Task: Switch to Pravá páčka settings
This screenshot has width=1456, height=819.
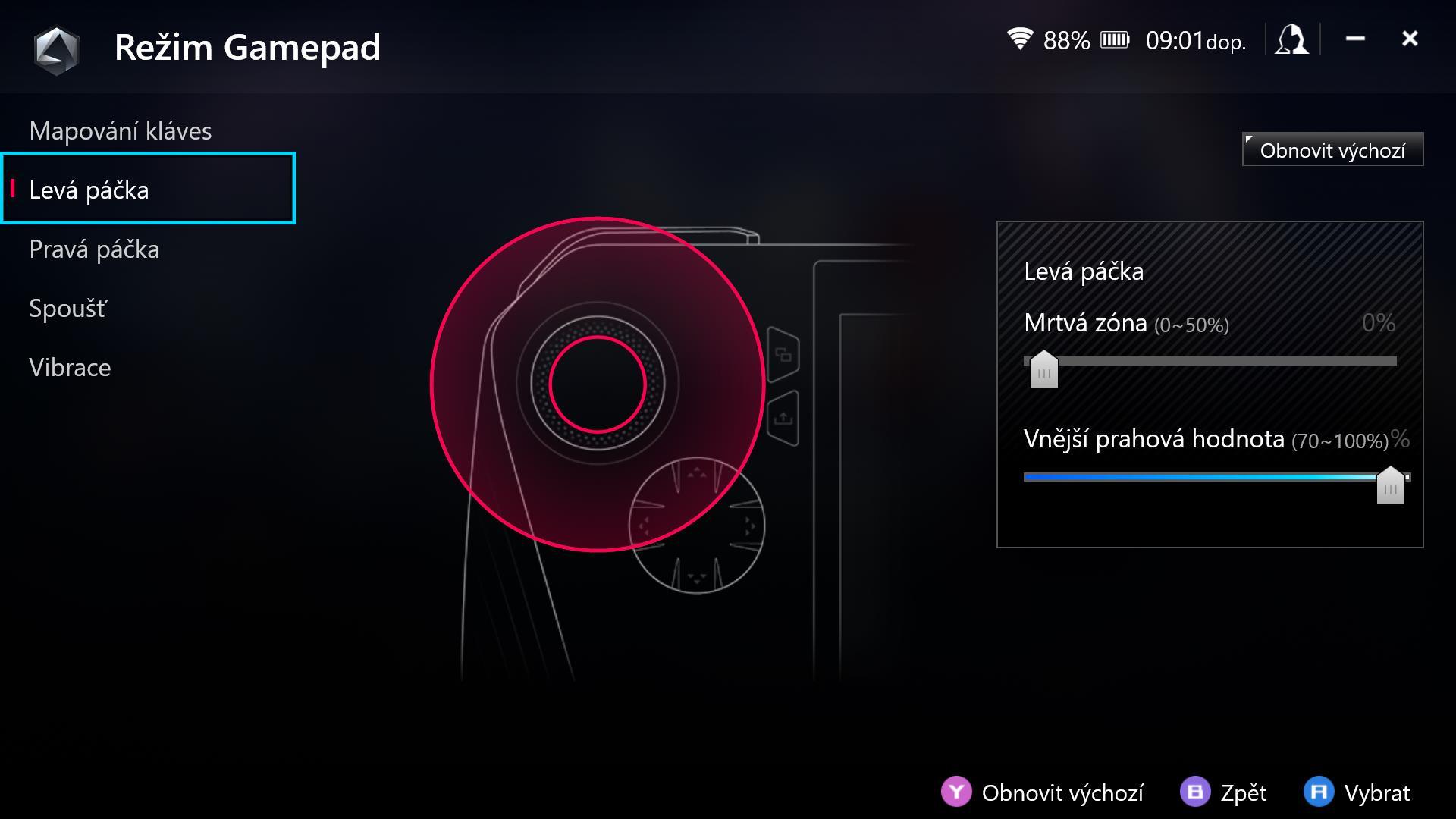Action: (94, 249)
